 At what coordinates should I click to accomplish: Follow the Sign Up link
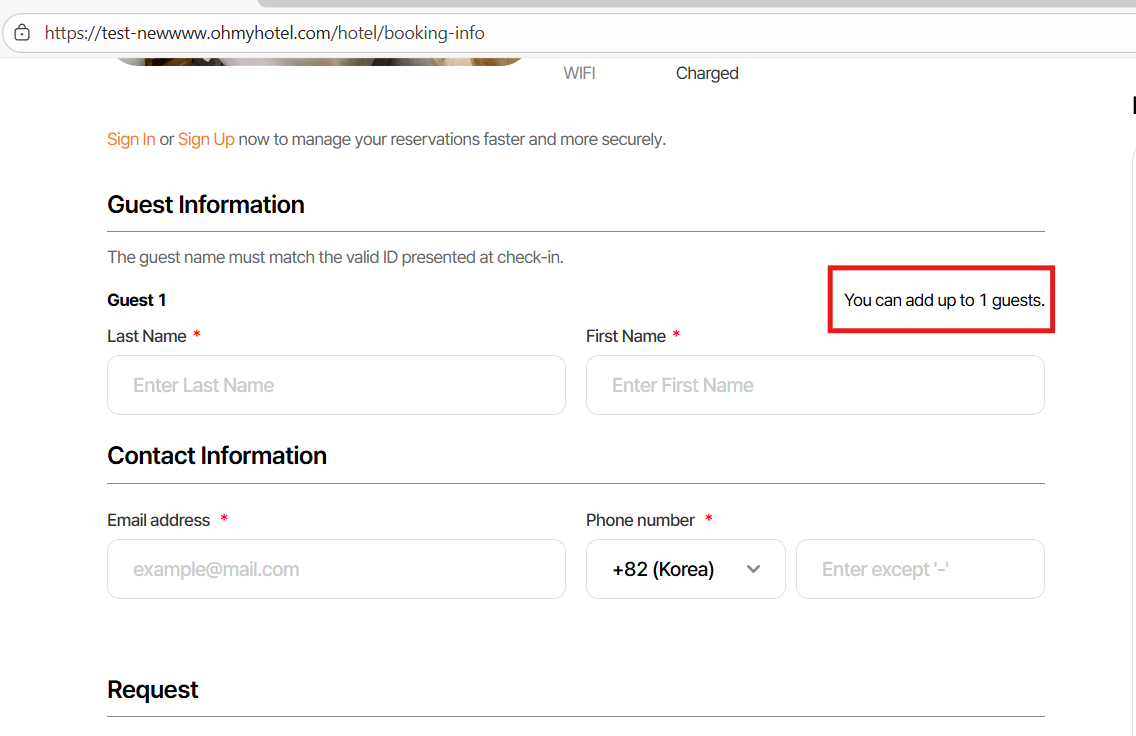(x=206, y=139)
